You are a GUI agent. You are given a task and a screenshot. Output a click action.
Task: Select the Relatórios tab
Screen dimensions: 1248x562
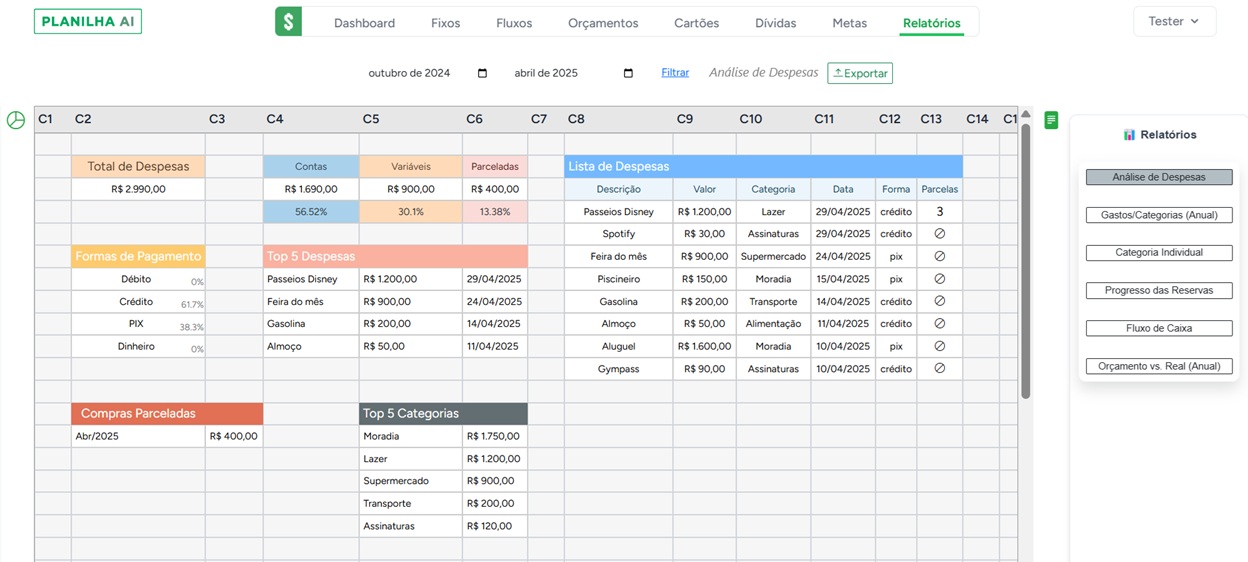coord(932,23)
